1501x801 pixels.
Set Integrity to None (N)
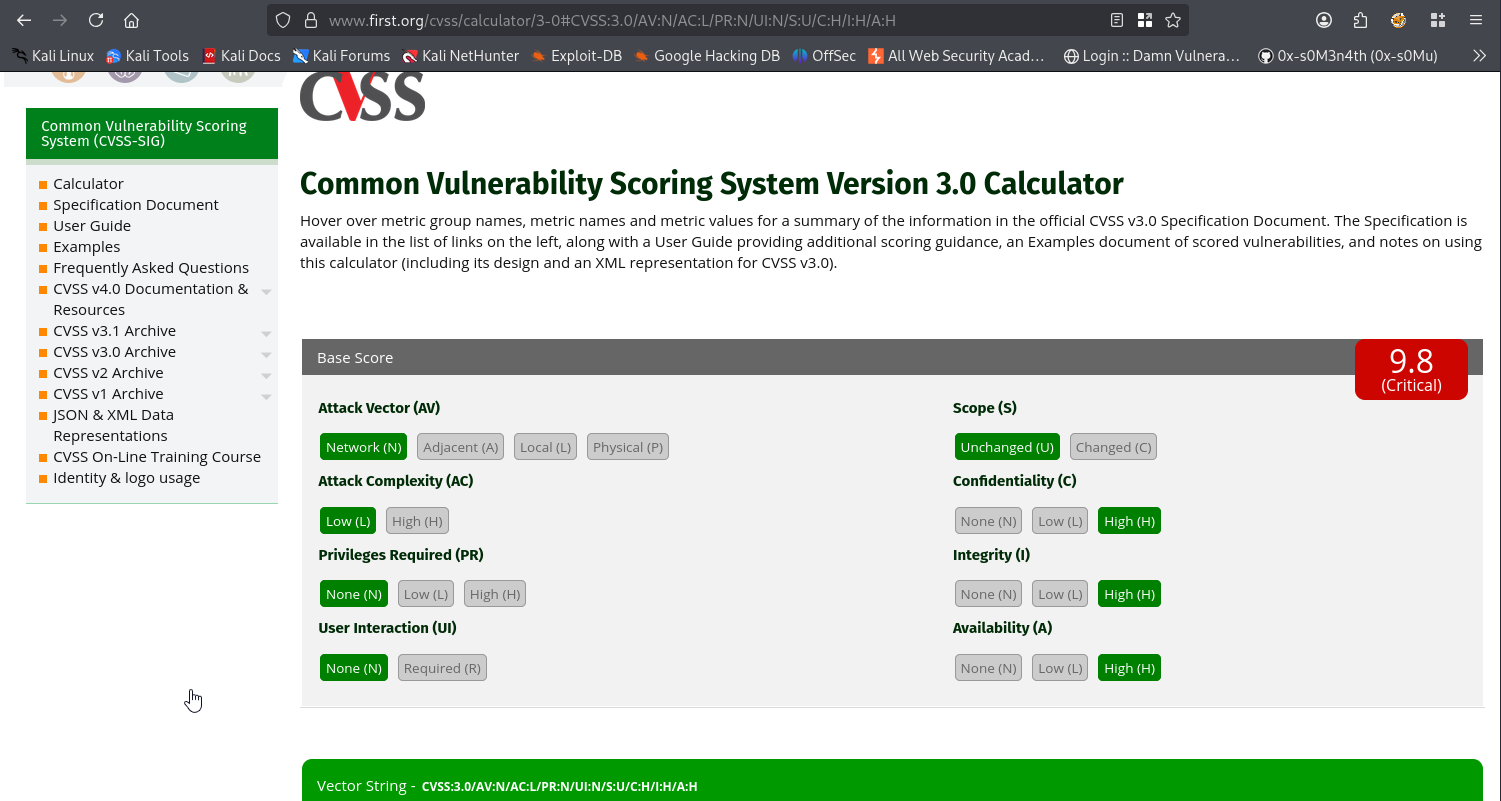[988, 594]
